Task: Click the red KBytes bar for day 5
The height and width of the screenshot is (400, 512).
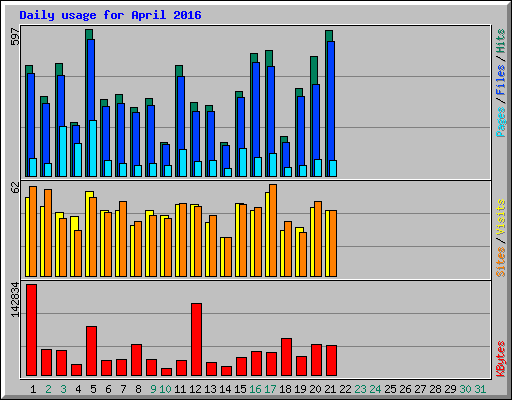Action: [x=91, y=351]
